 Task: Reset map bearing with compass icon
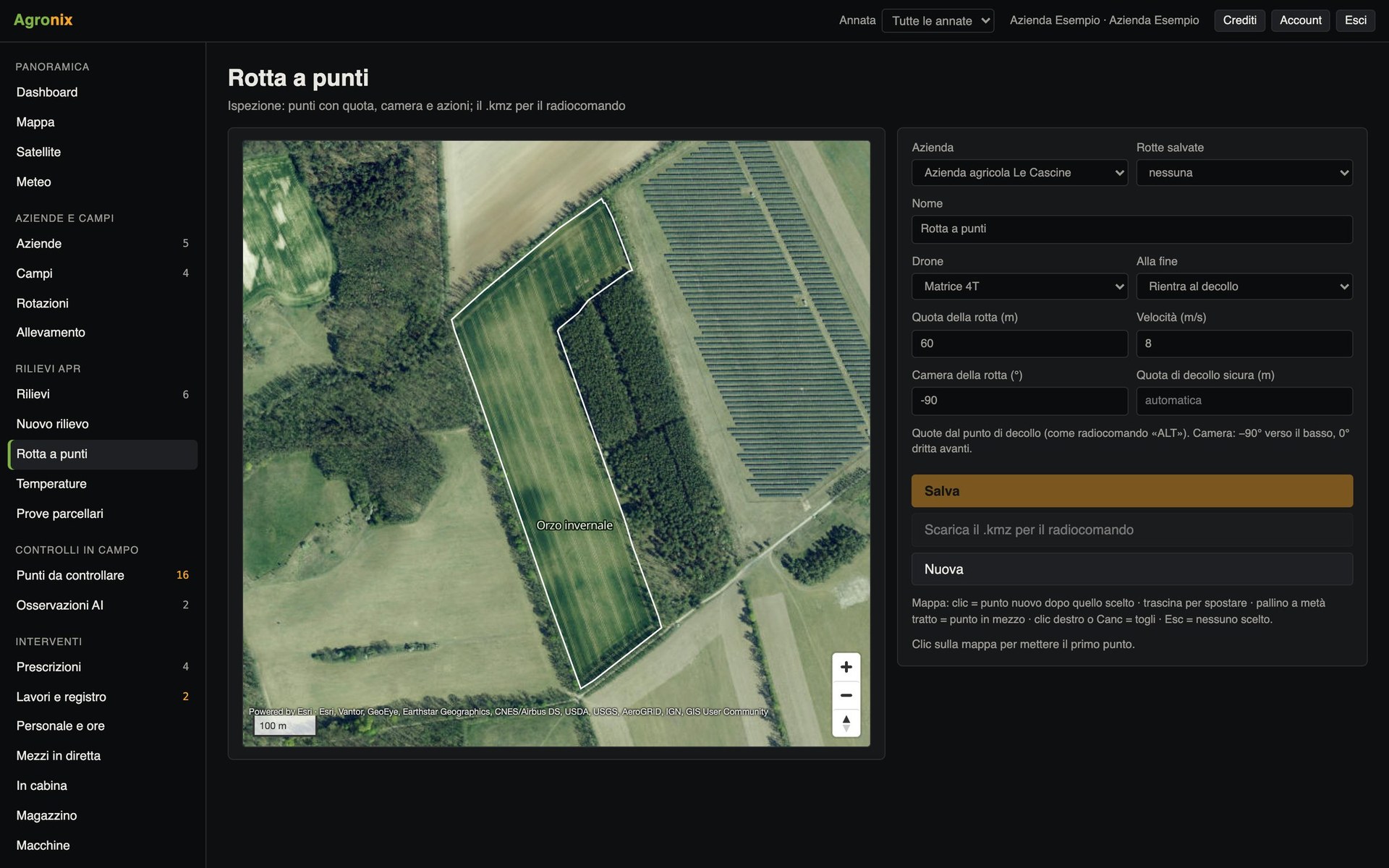tap(846, 723)
